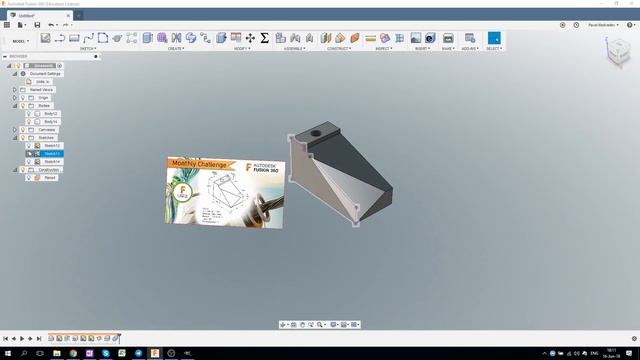Select the Create Sketch tool
640x360 pixels.
[45, 38]
